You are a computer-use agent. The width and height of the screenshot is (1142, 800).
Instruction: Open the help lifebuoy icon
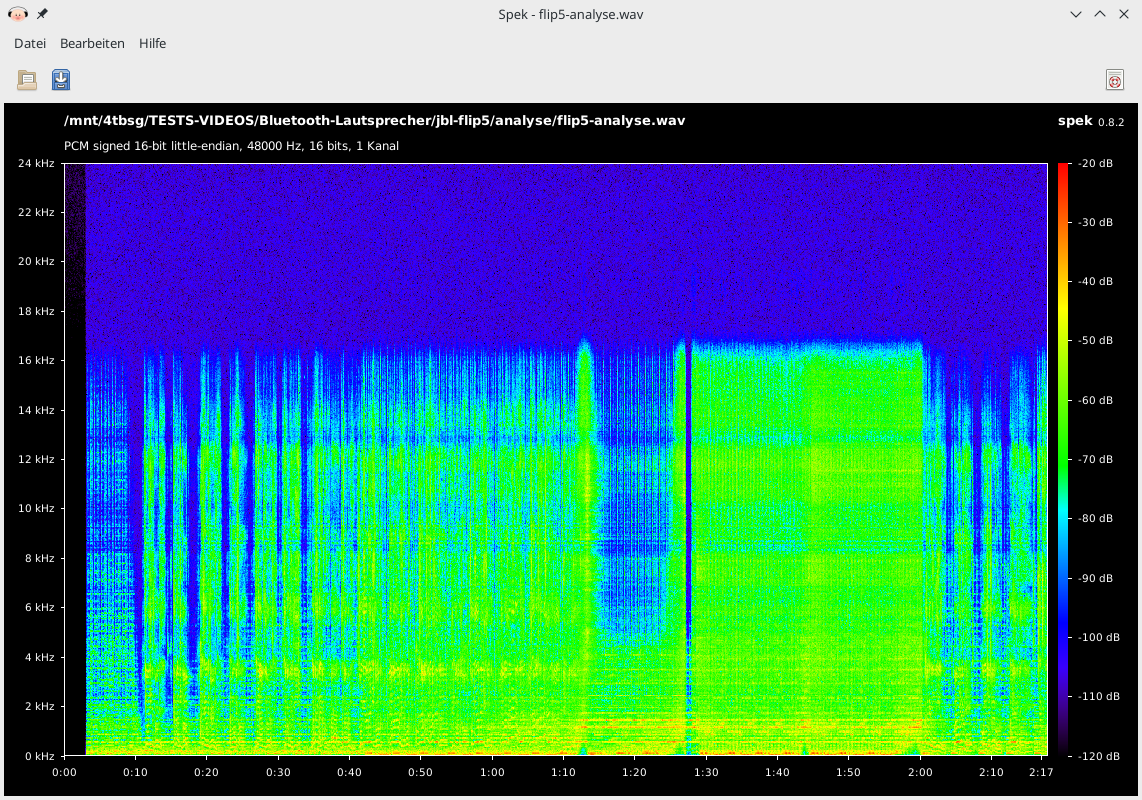click(x=1114, y=80)
